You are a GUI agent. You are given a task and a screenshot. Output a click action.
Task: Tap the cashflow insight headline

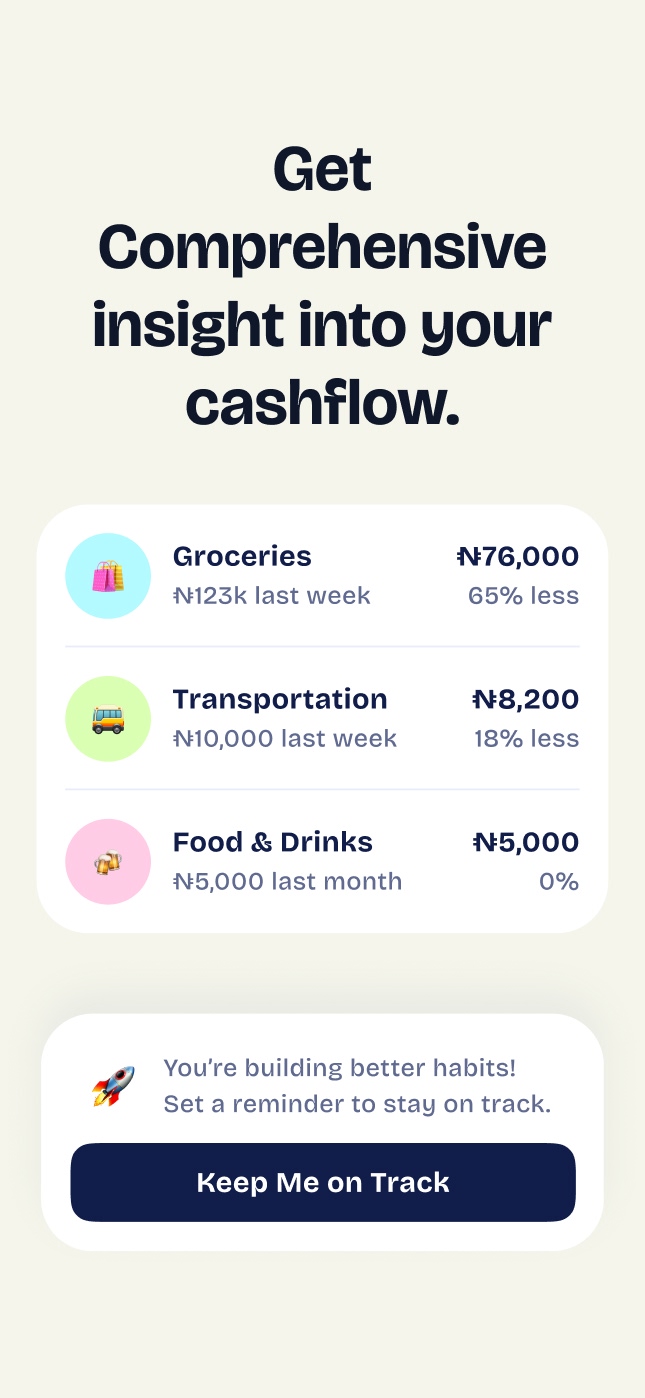(x=322, y=287)
